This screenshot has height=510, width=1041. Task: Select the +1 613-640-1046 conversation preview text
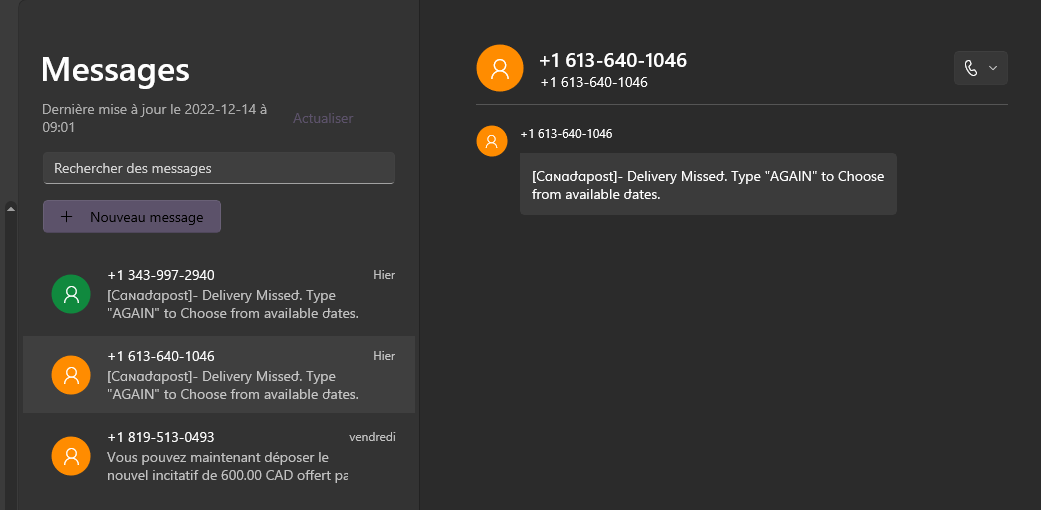[232, 386]
